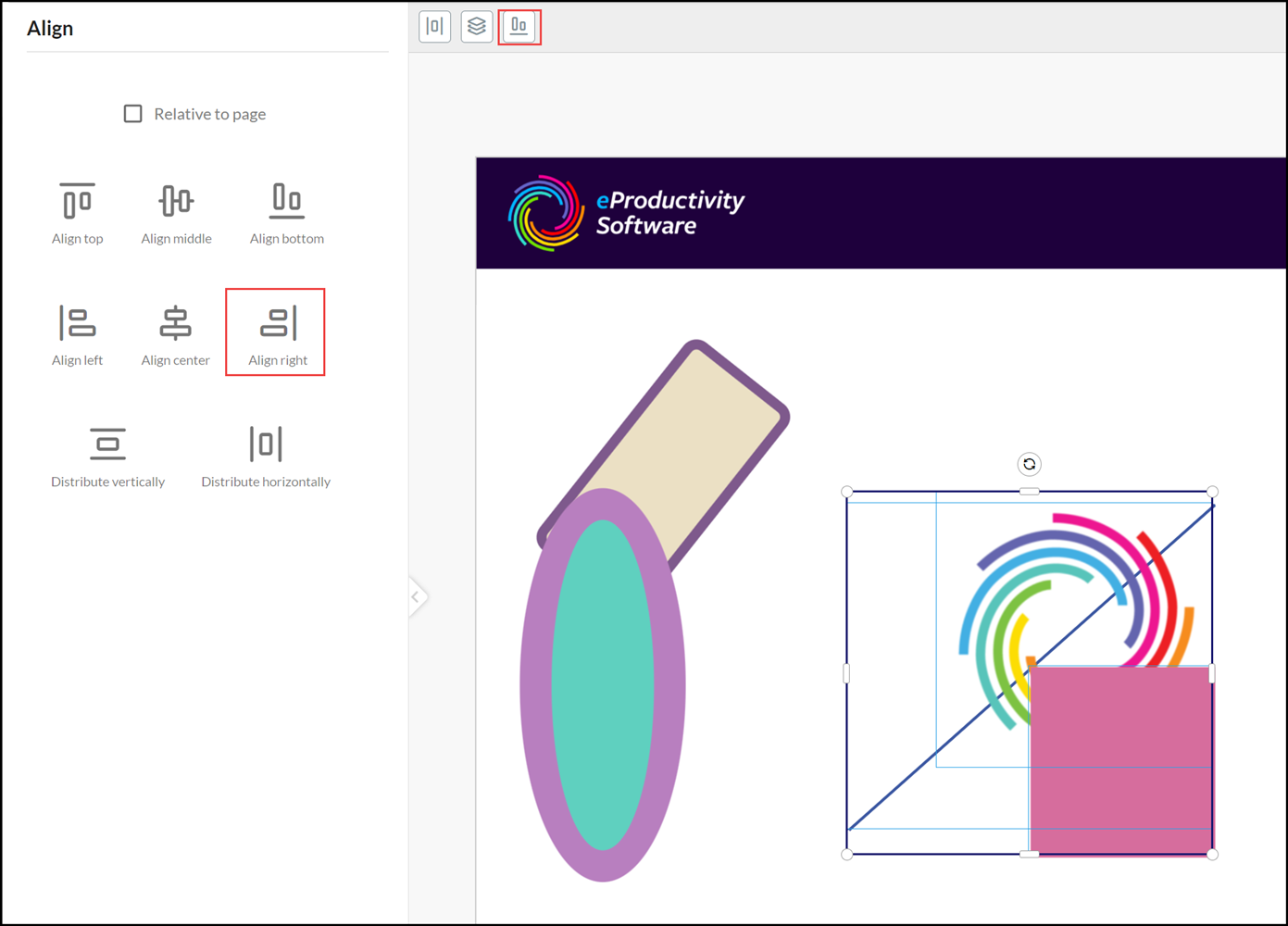1288x926 pixels.
Task: Collapse the Align side panel
Action: pyautogui.click(x=416, y=597)
